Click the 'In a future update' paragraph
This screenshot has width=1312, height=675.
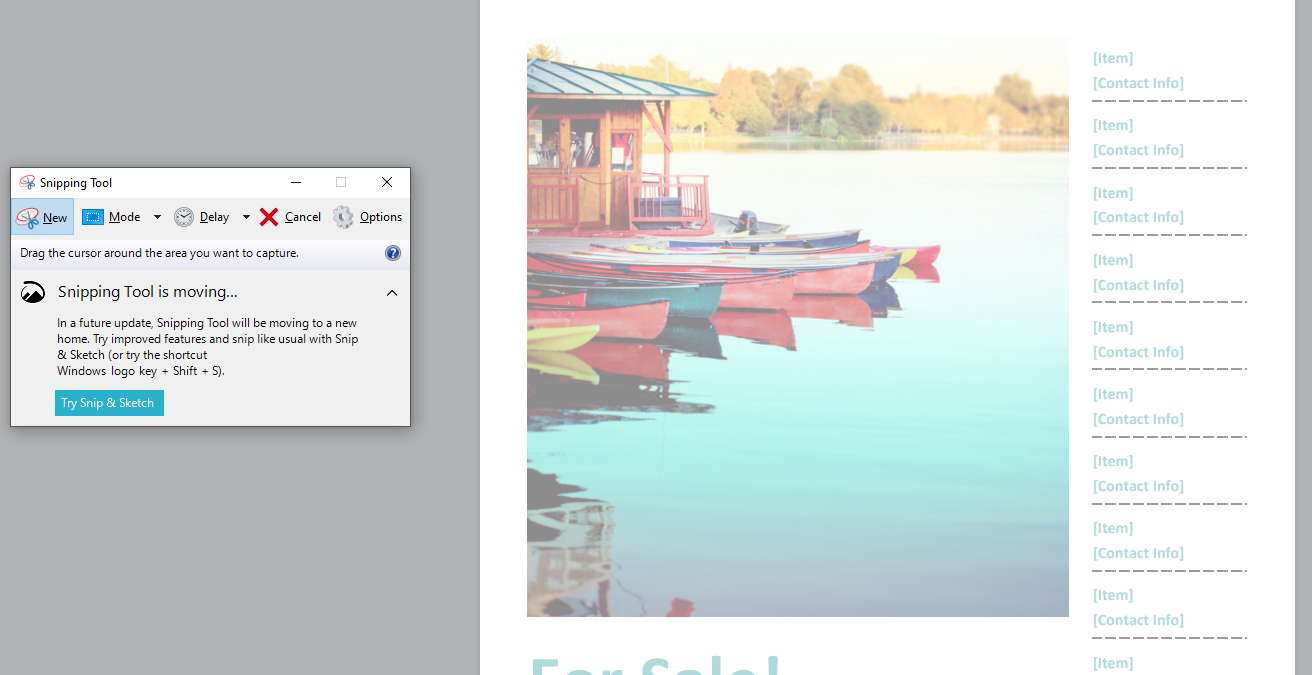pos(207,347)
